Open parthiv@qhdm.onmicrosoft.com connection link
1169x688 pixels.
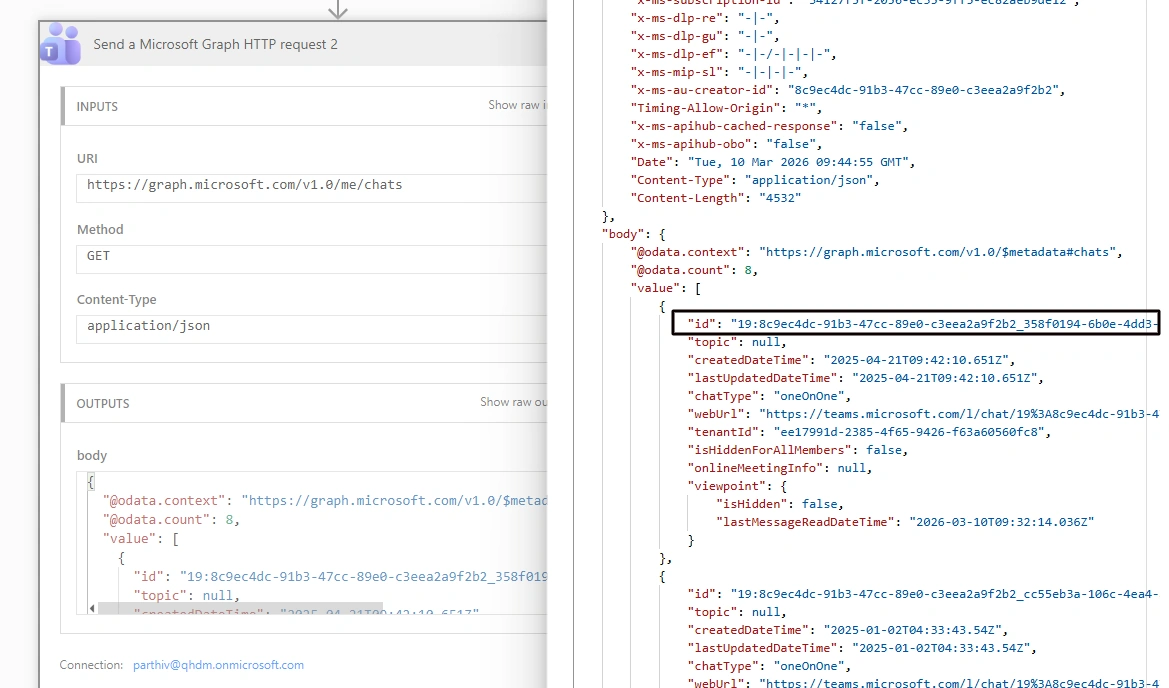tap(218, 665)
